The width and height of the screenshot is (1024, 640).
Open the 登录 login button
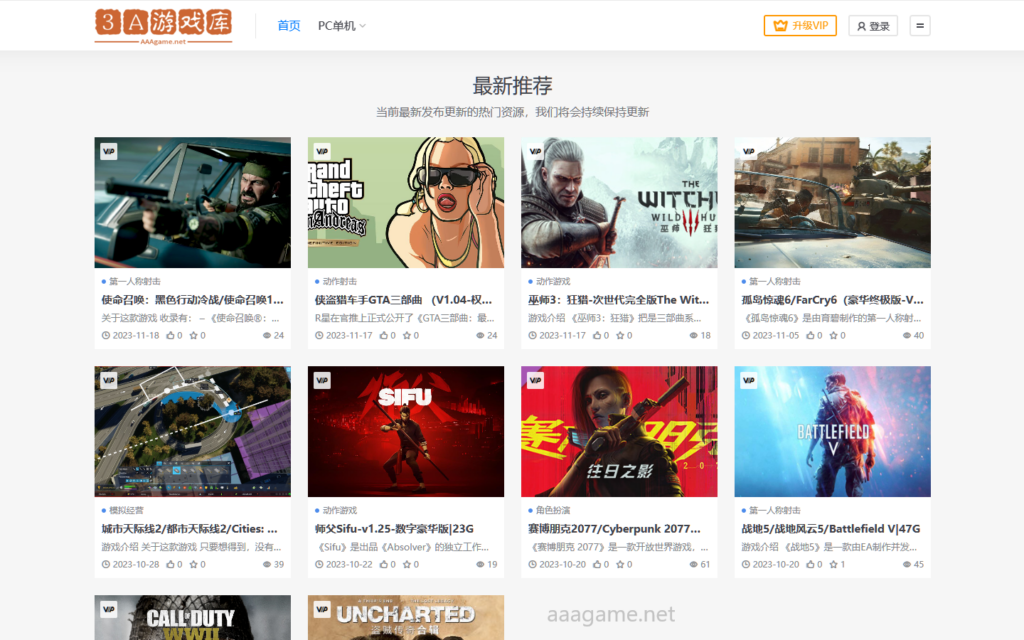(873, 25)
